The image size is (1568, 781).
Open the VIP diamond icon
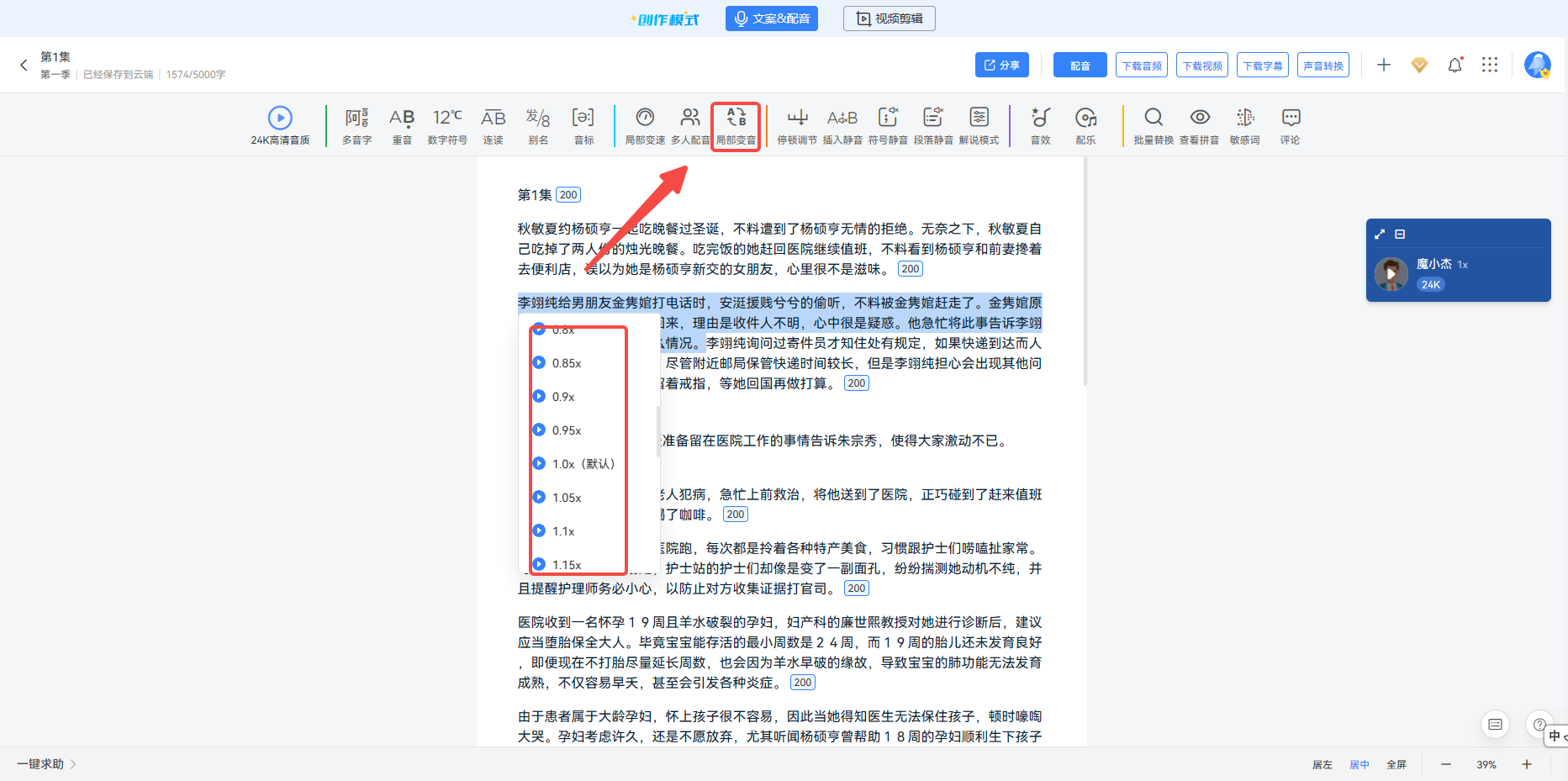1419,65
